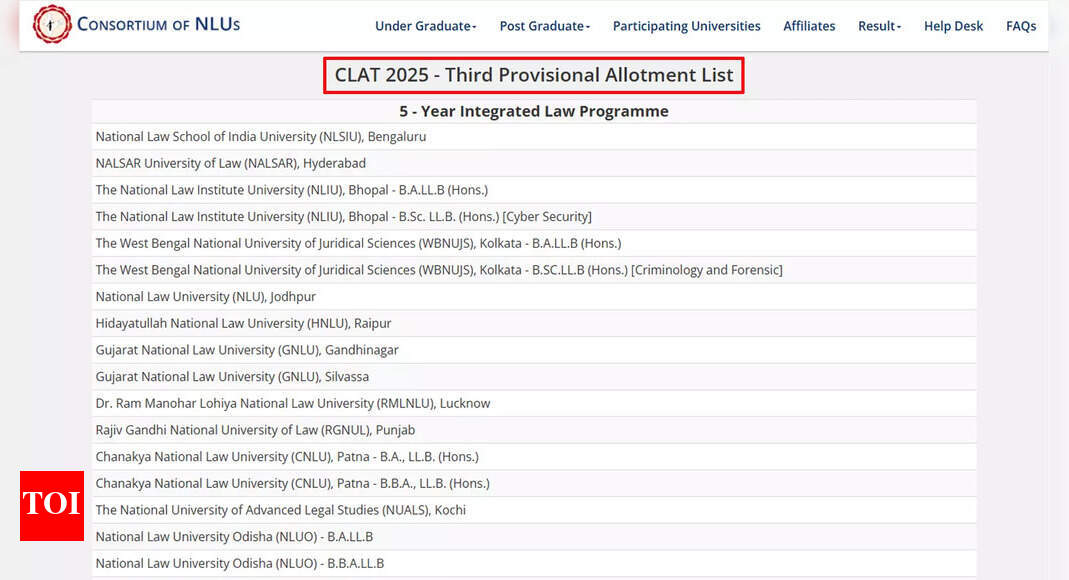Expand the Under Graduate dropdown menu
This screenshot has height=580, width=1069.
(x=425, y=26)
